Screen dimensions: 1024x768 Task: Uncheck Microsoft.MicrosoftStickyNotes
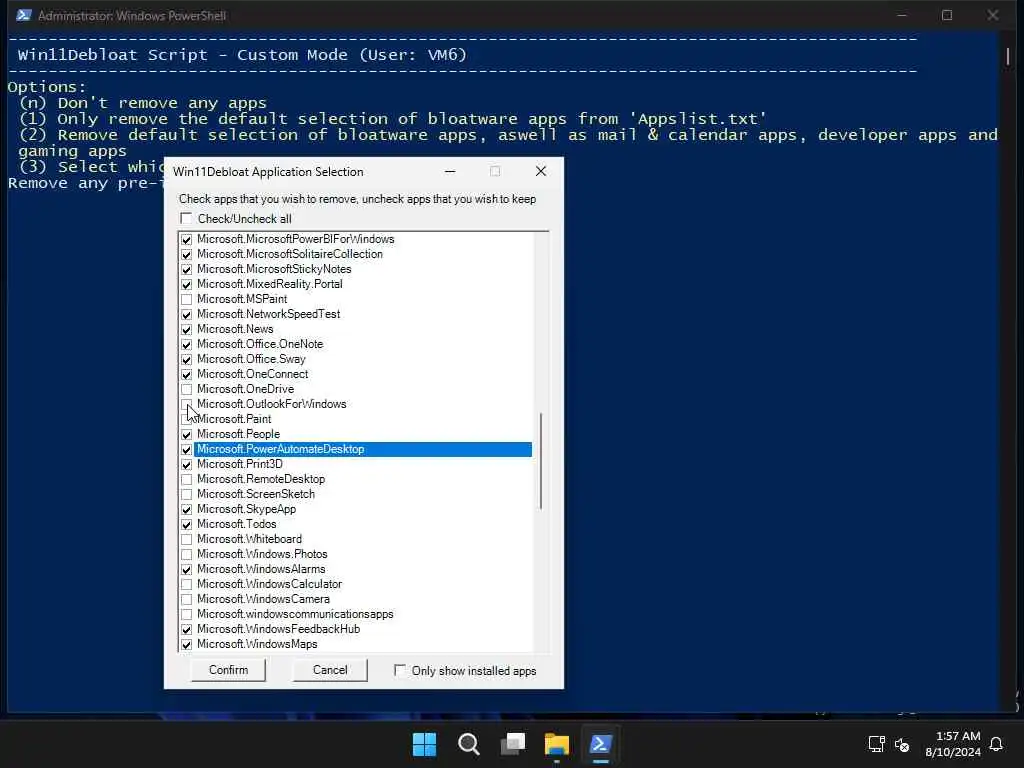click(x=186, y=270)
